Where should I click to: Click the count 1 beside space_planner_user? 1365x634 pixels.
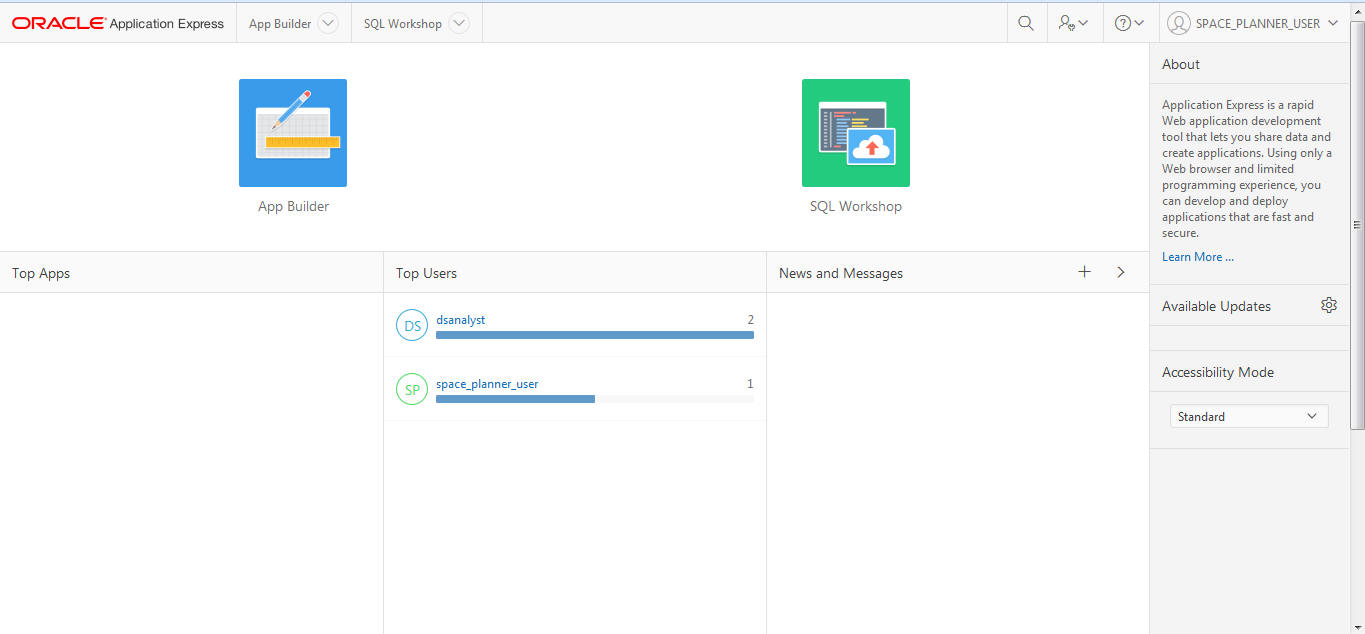[x=750, y=384]
